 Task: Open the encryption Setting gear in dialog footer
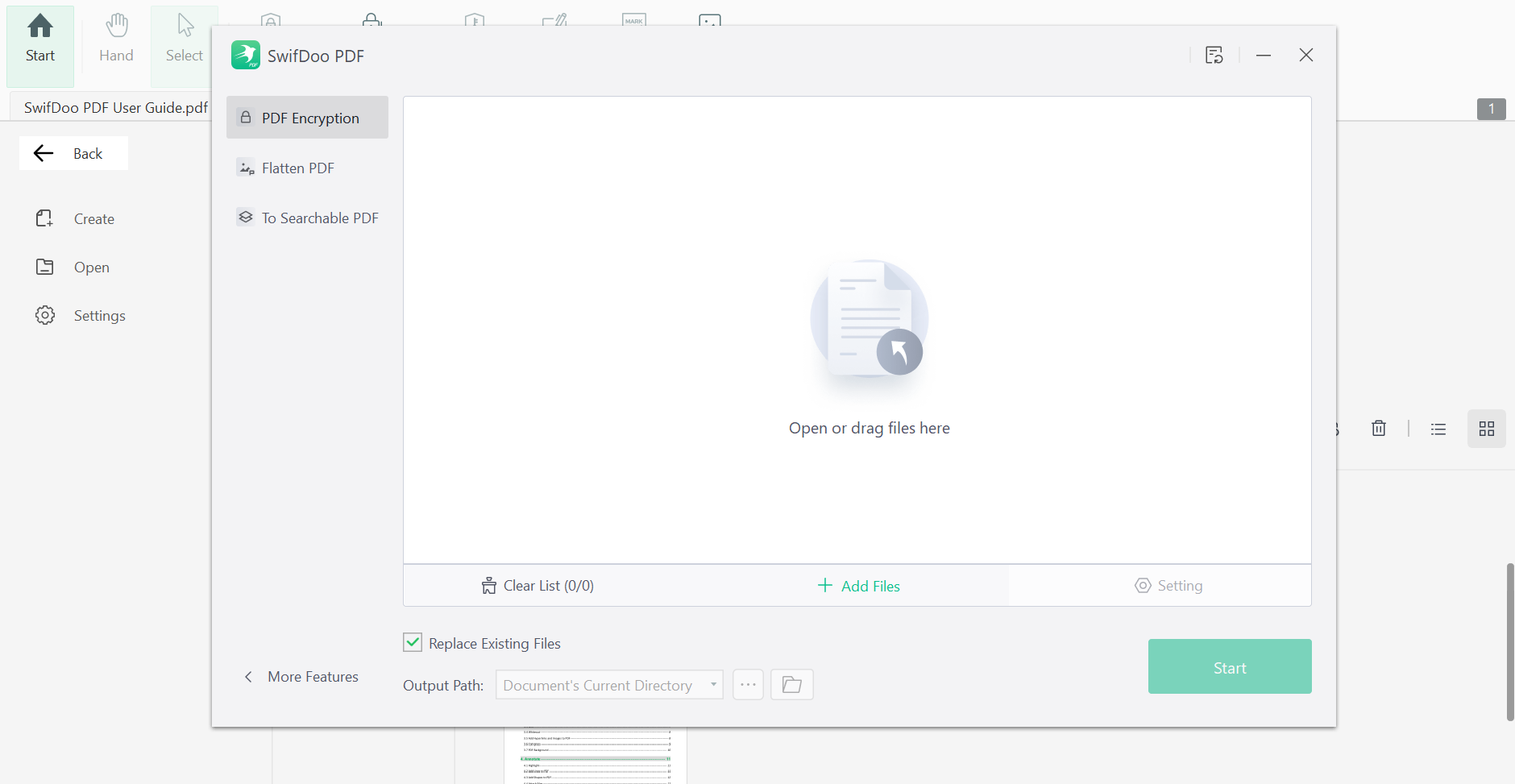pyautogui.click(x=1169, y=586)
